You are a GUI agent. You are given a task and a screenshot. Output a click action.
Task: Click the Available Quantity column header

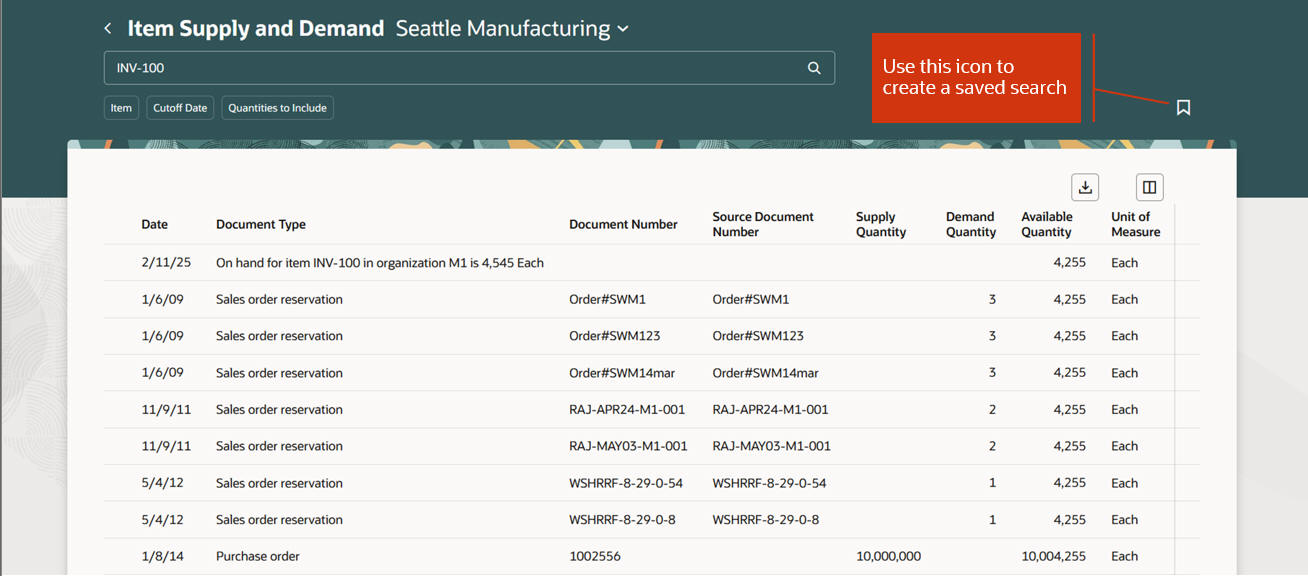[x=1046, y=225]
